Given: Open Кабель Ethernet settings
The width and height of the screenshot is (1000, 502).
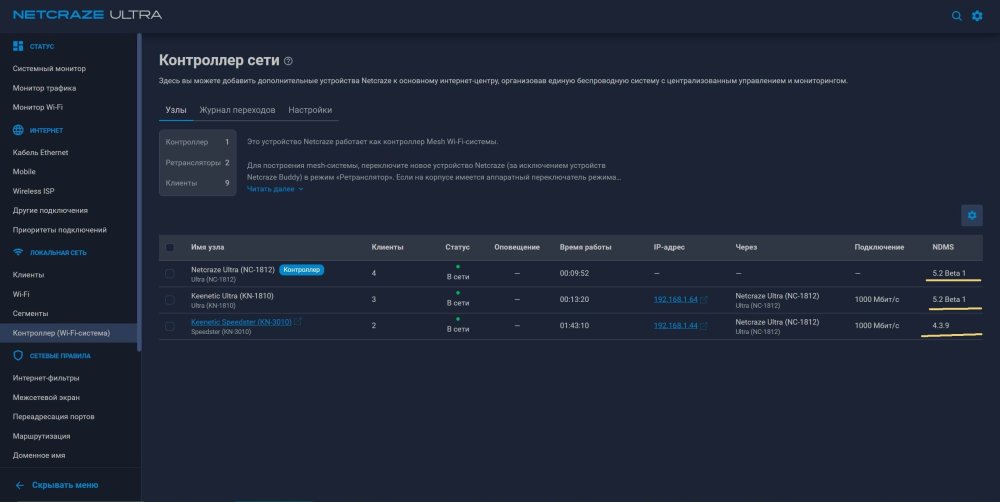Looking at the screenshot, I should tap(40, 152).
